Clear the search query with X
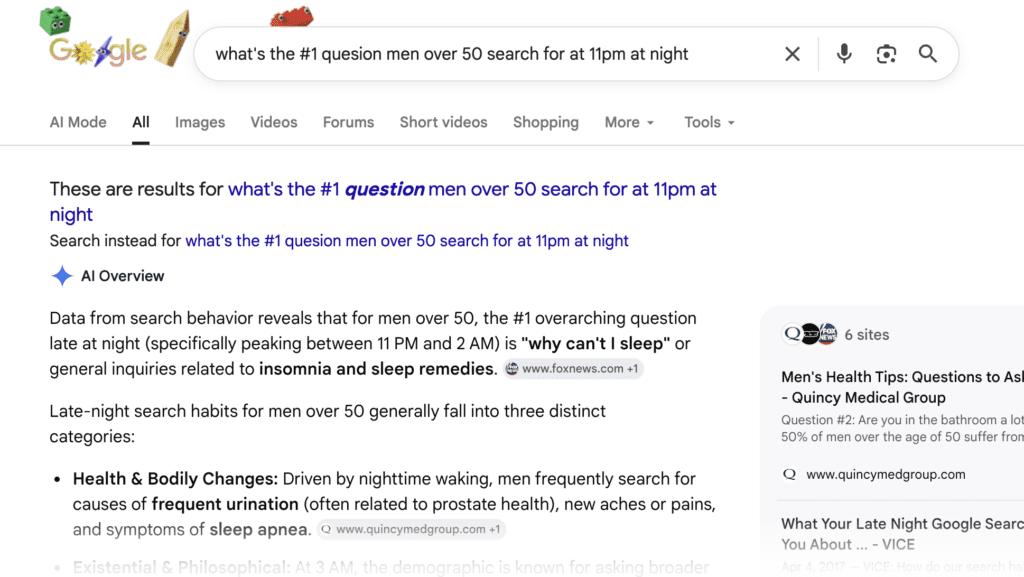 coord(792,54)
